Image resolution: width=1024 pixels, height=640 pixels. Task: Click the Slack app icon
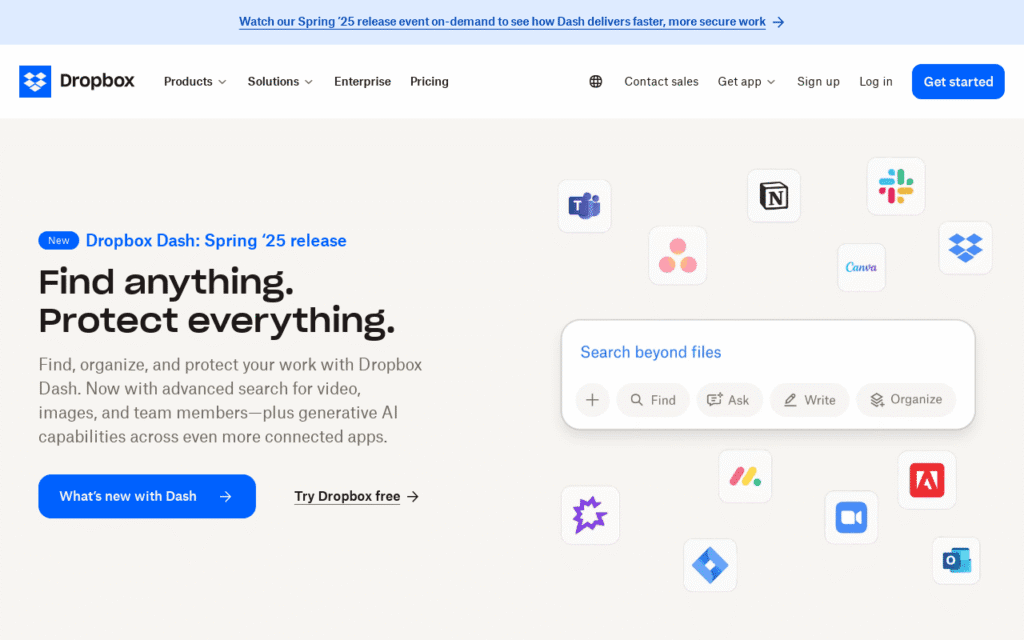click(x=896, y=186)
